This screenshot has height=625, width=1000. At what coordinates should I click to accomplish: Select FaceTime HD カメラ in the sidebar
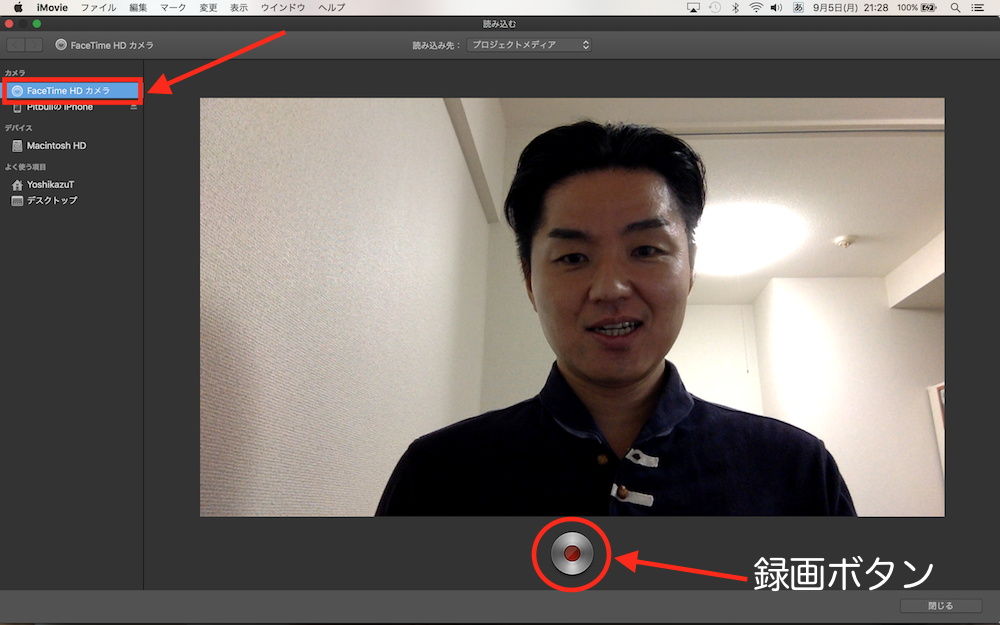click(68, 91)
